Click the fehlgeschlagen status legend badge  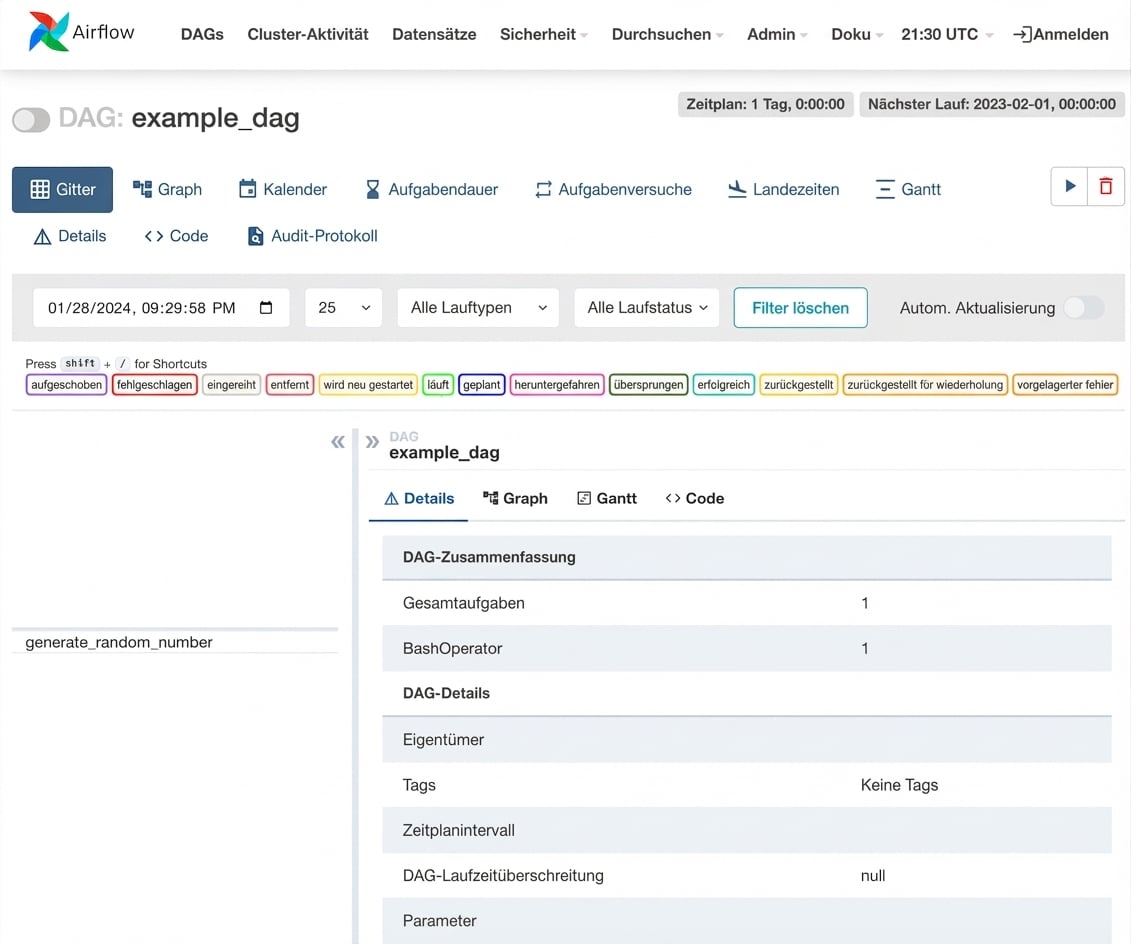pyautogui.click(x=154, y=385)
